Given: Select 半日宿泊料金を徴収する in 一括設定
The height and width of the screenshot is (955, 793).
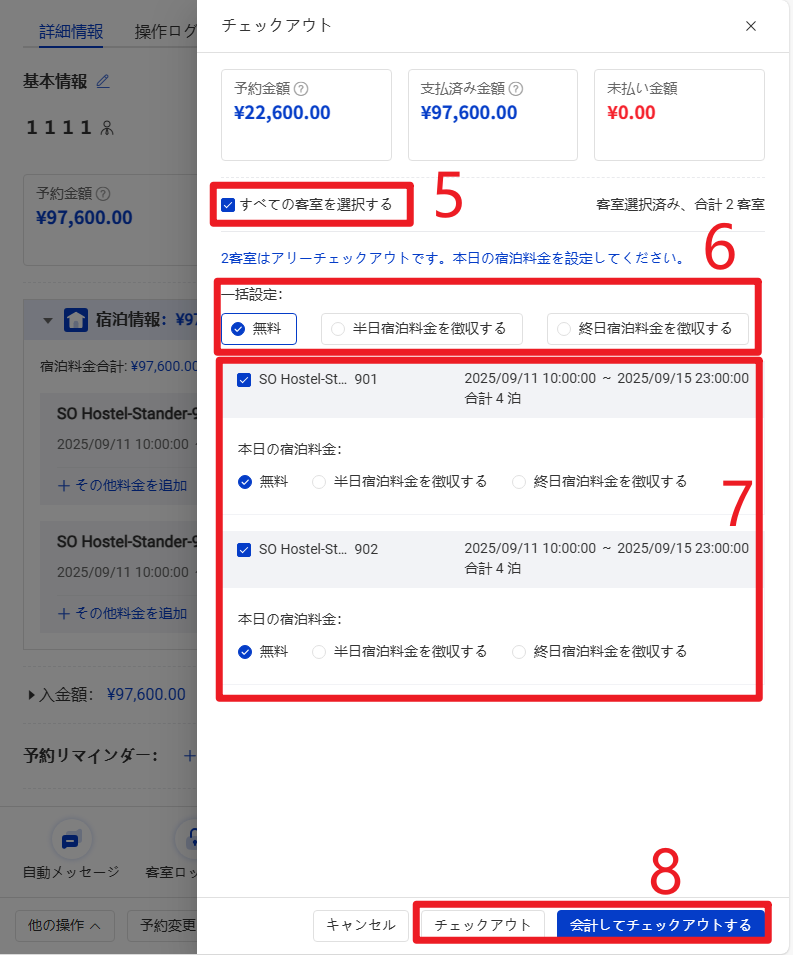Looking at the screenshot, I should click(x=338, y=329).
